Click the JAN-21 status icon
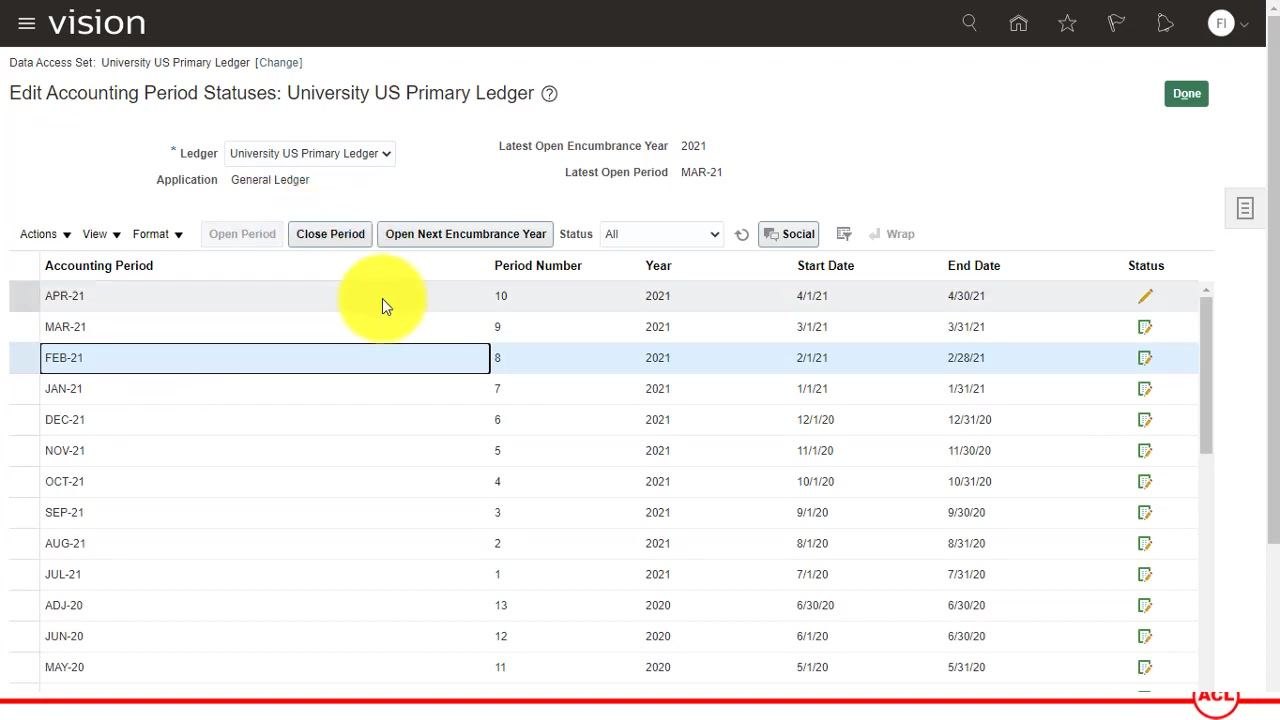Viewport: 1280px width, 720px height. (x=1145, y=389)
